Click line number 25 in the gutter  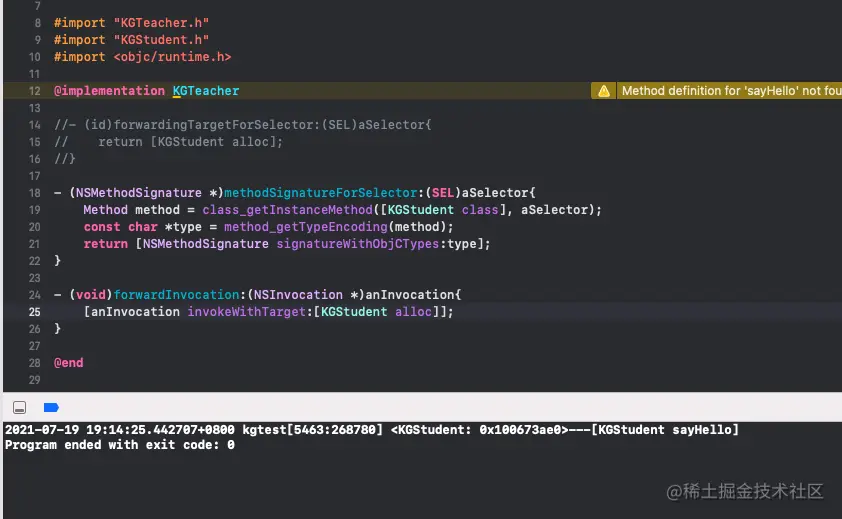pos(34,312)
